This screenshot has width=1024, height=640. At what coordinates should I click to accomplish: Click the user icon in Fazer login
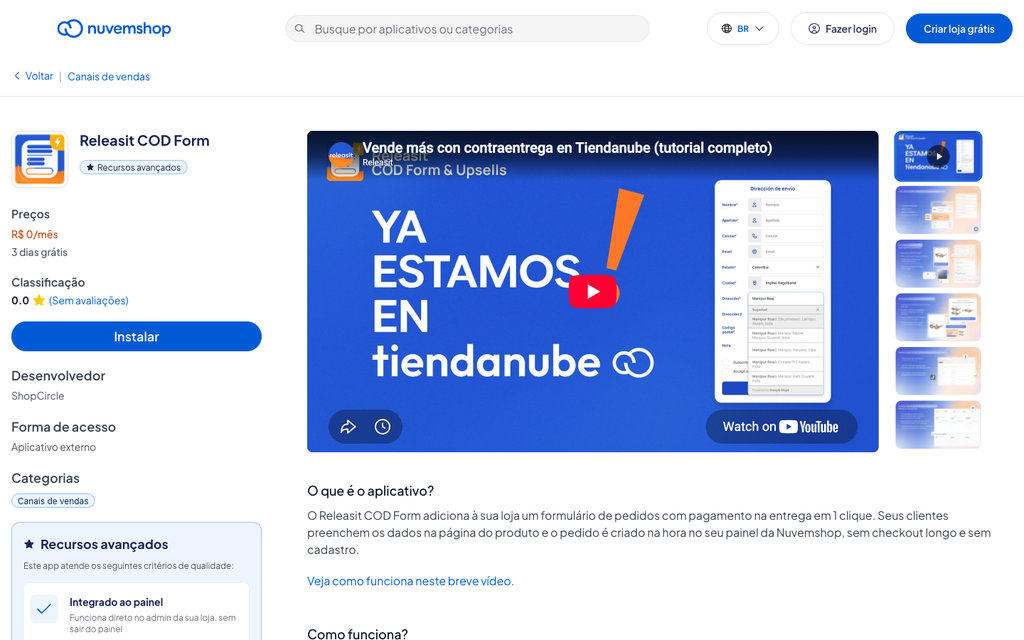tap(814, 29)
